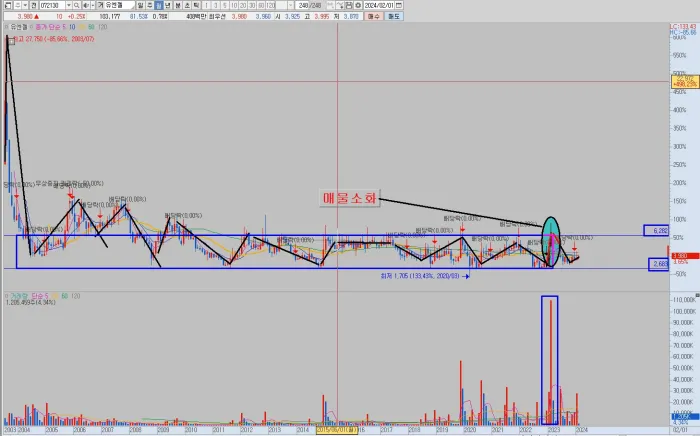Click the blue volume tag on volume axis
Screen dimensions: 700x436
pos(685,417)
